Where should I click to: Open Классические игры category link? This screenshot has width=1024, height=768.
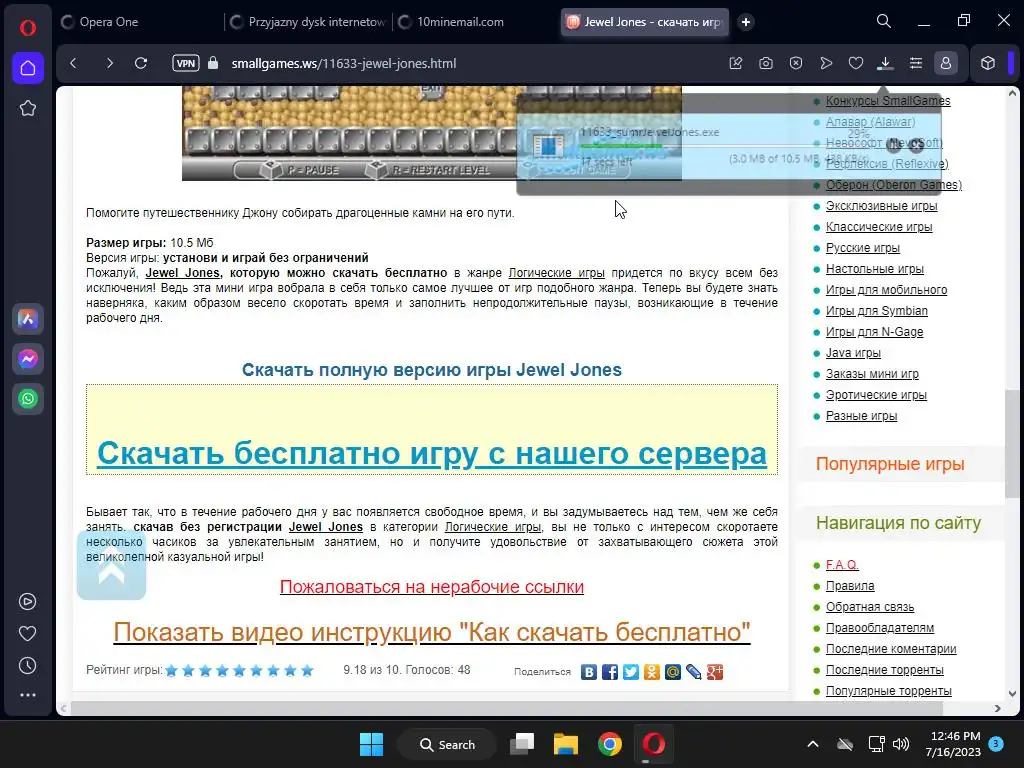[878, 227]
